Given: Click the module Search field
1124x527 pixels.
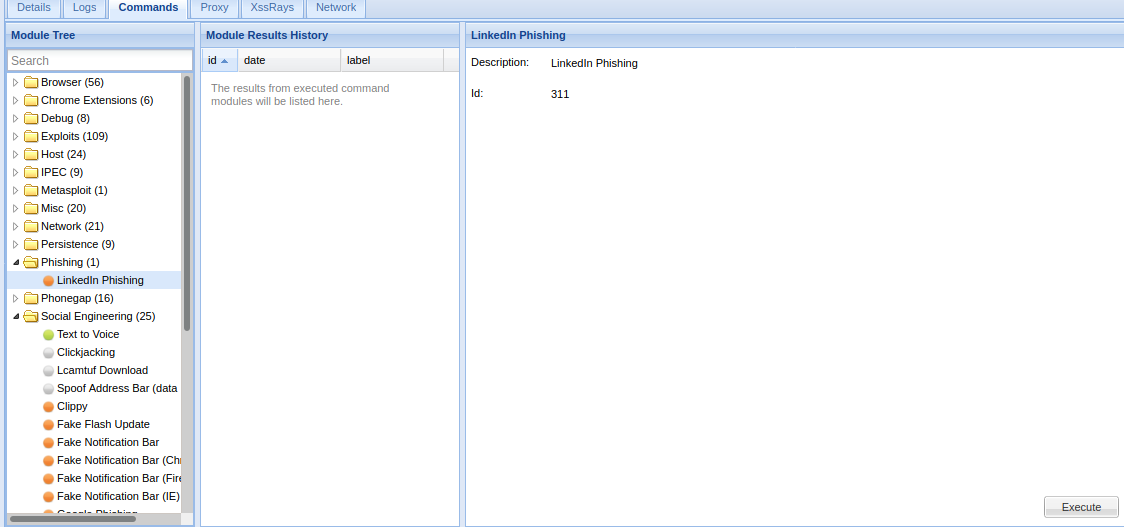Looking at the screenshot, I should click(100, 60).
